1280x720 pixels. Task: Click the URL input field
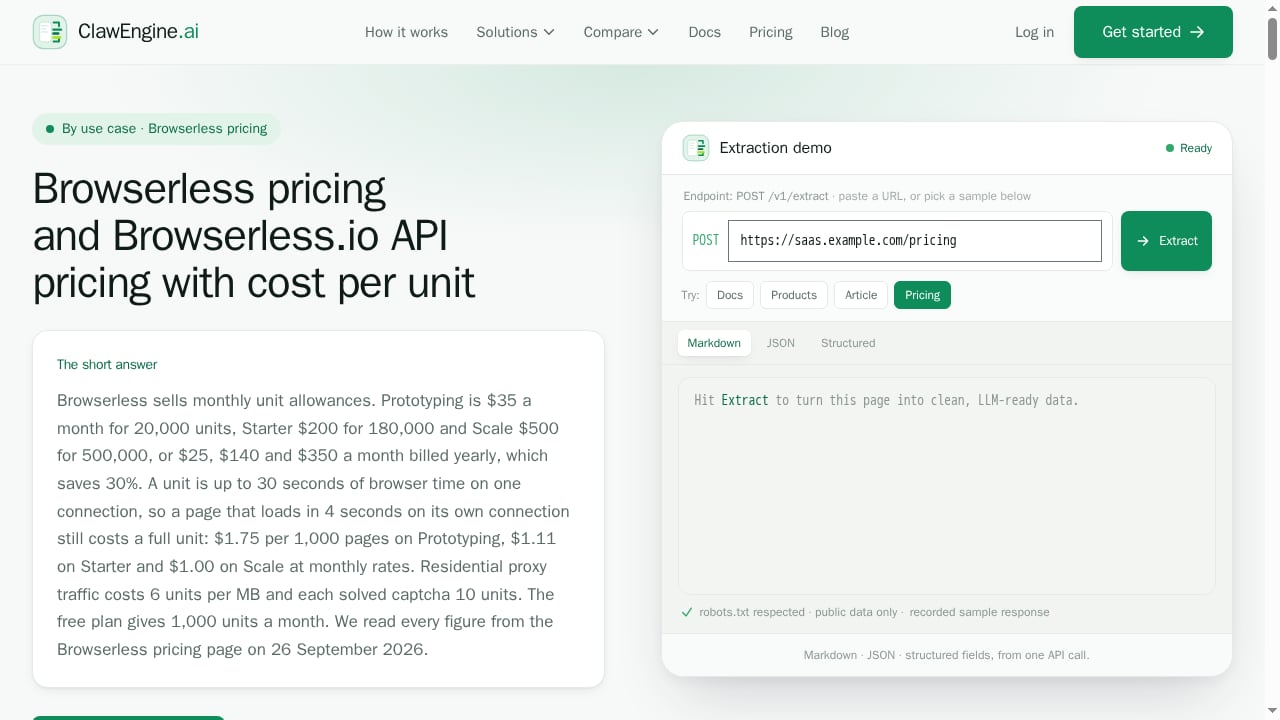pyautogui.click(x=915, y=241)
